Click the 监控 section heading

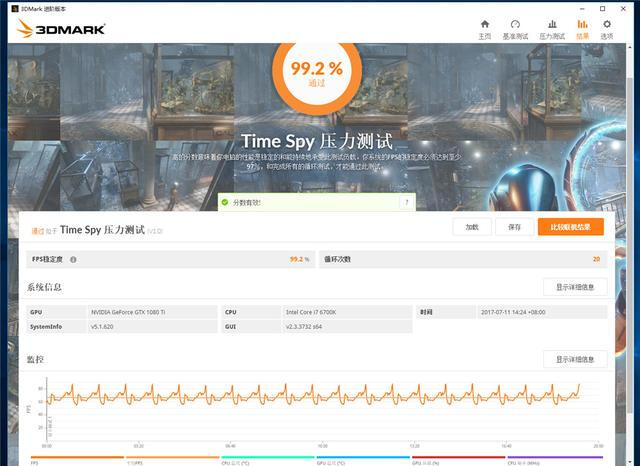point(35,359)
